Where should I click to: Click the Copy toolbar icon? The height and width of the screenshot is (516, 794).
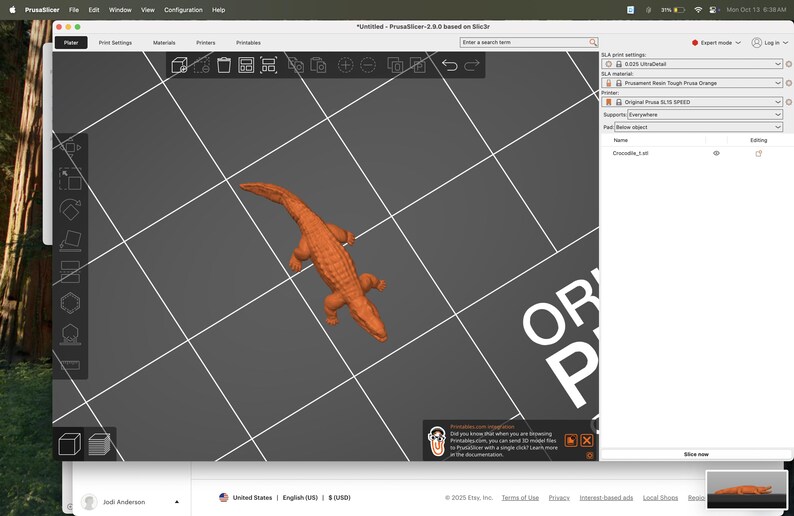(296, 65)
